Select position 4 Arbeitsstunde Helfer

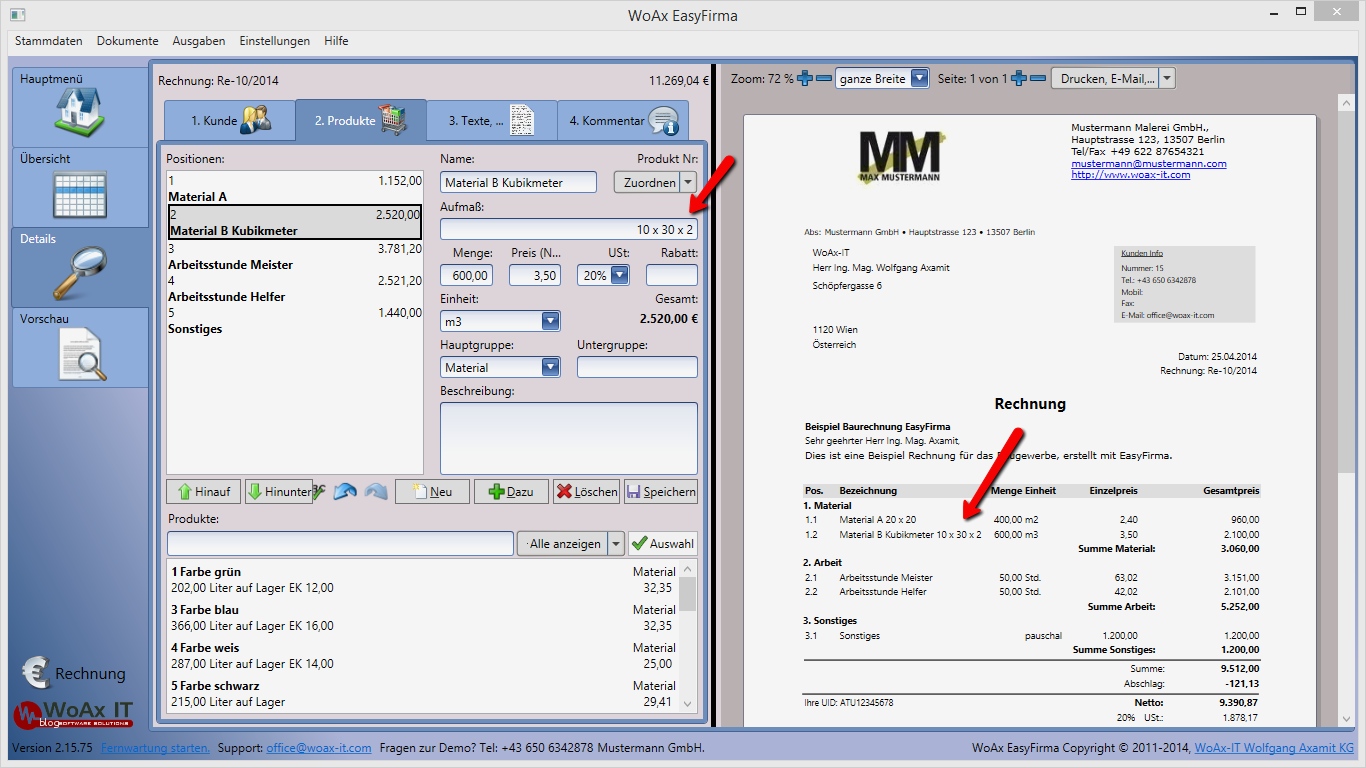tap(295, 288)
